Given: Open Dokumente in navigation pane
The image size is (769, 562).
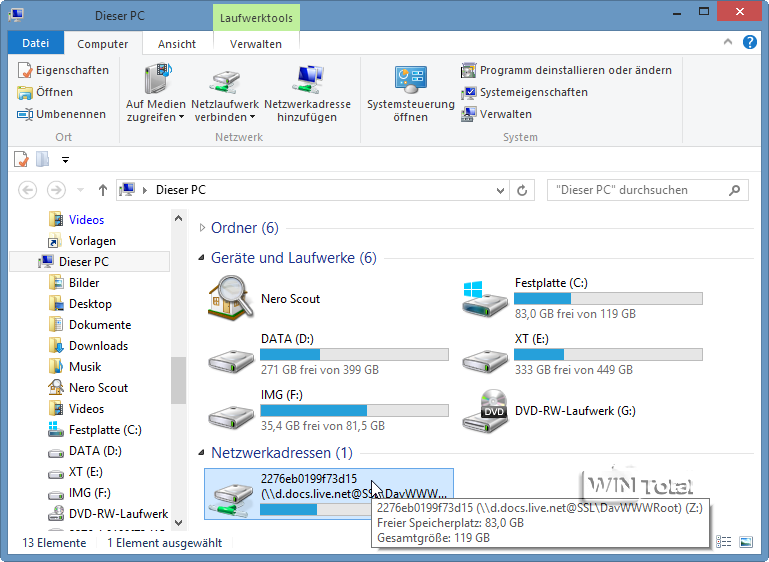Looking at the screenshot, I should 90,325.
